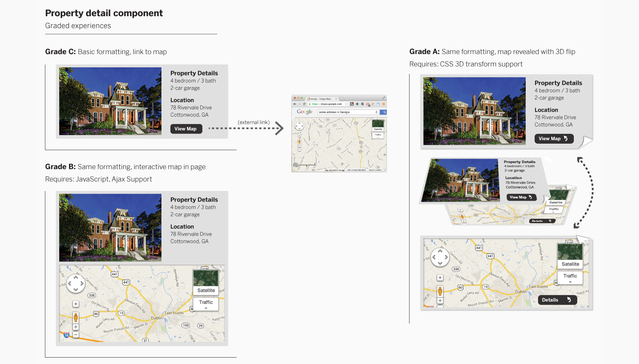Expand the Traffic dropdown in Grade A map
This screenshot has height=364, width=639.
[570, 277]
